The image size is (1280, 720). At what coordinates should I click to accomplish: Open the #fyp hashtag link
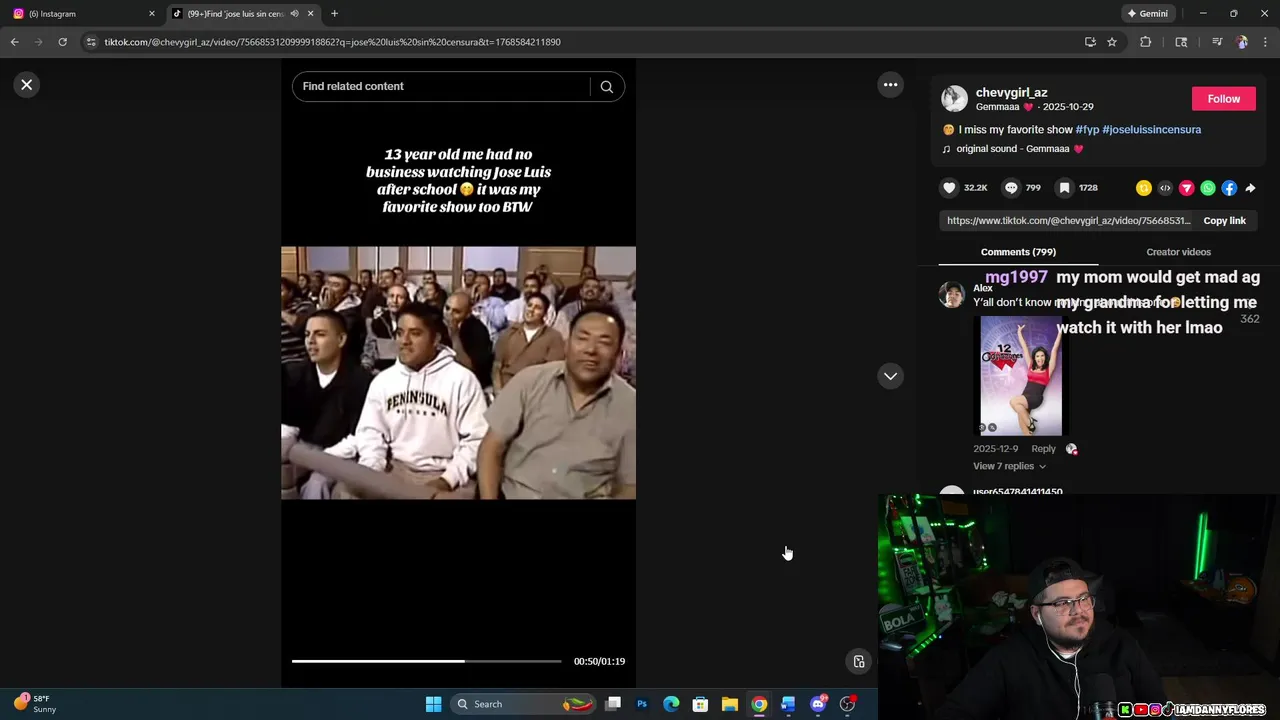click(1087, 130)
